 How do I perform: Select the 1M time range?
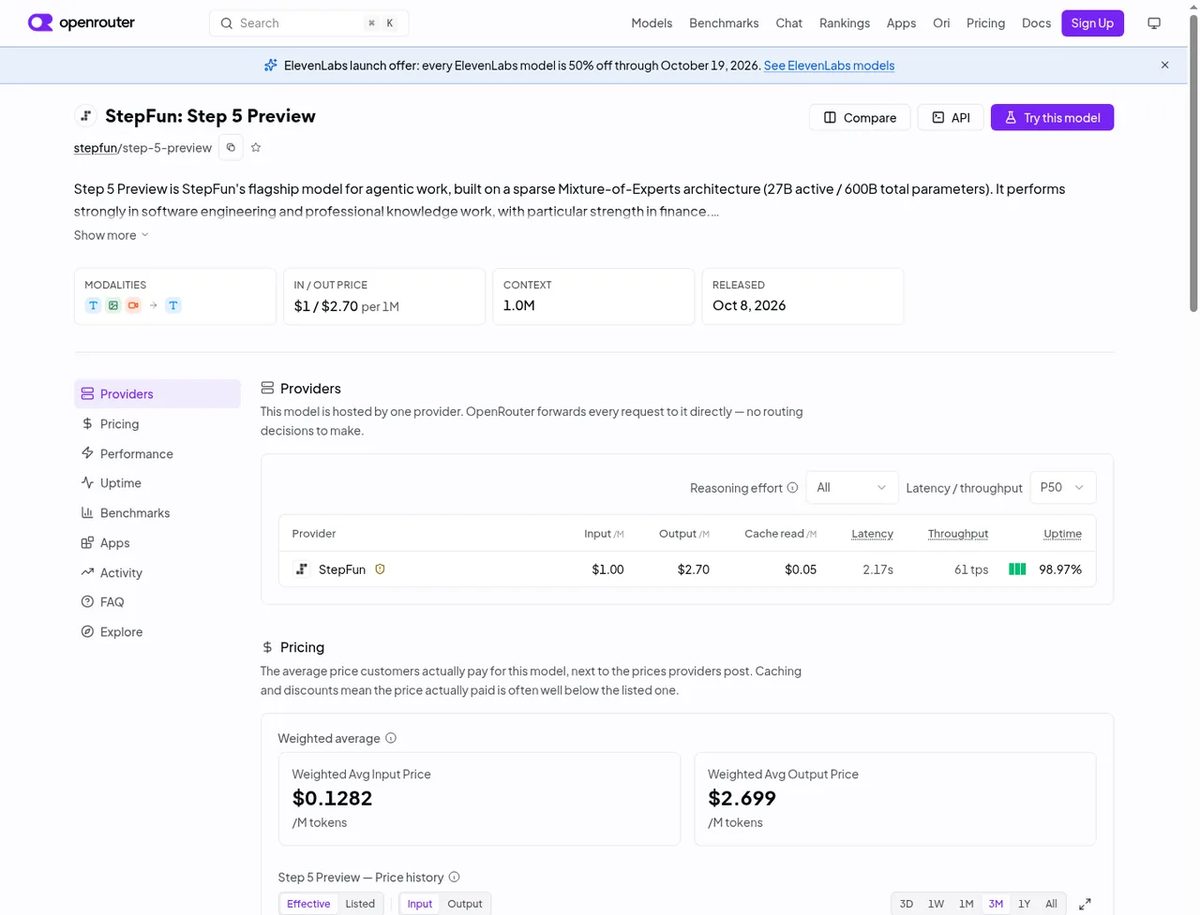click(x=966, y=904)
